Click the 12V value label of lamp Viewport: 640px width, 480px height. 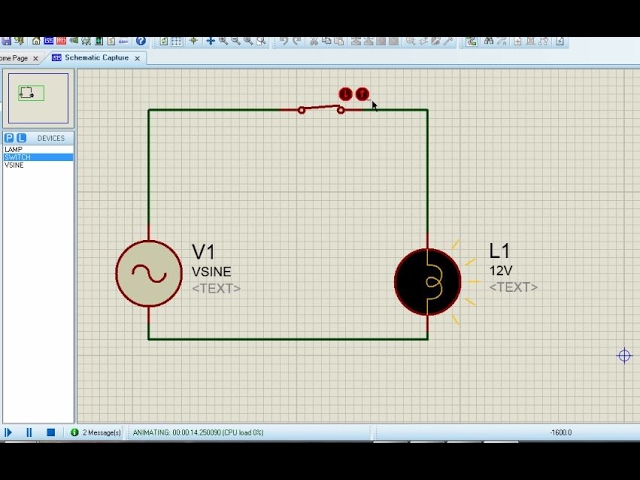click(501, 271)
